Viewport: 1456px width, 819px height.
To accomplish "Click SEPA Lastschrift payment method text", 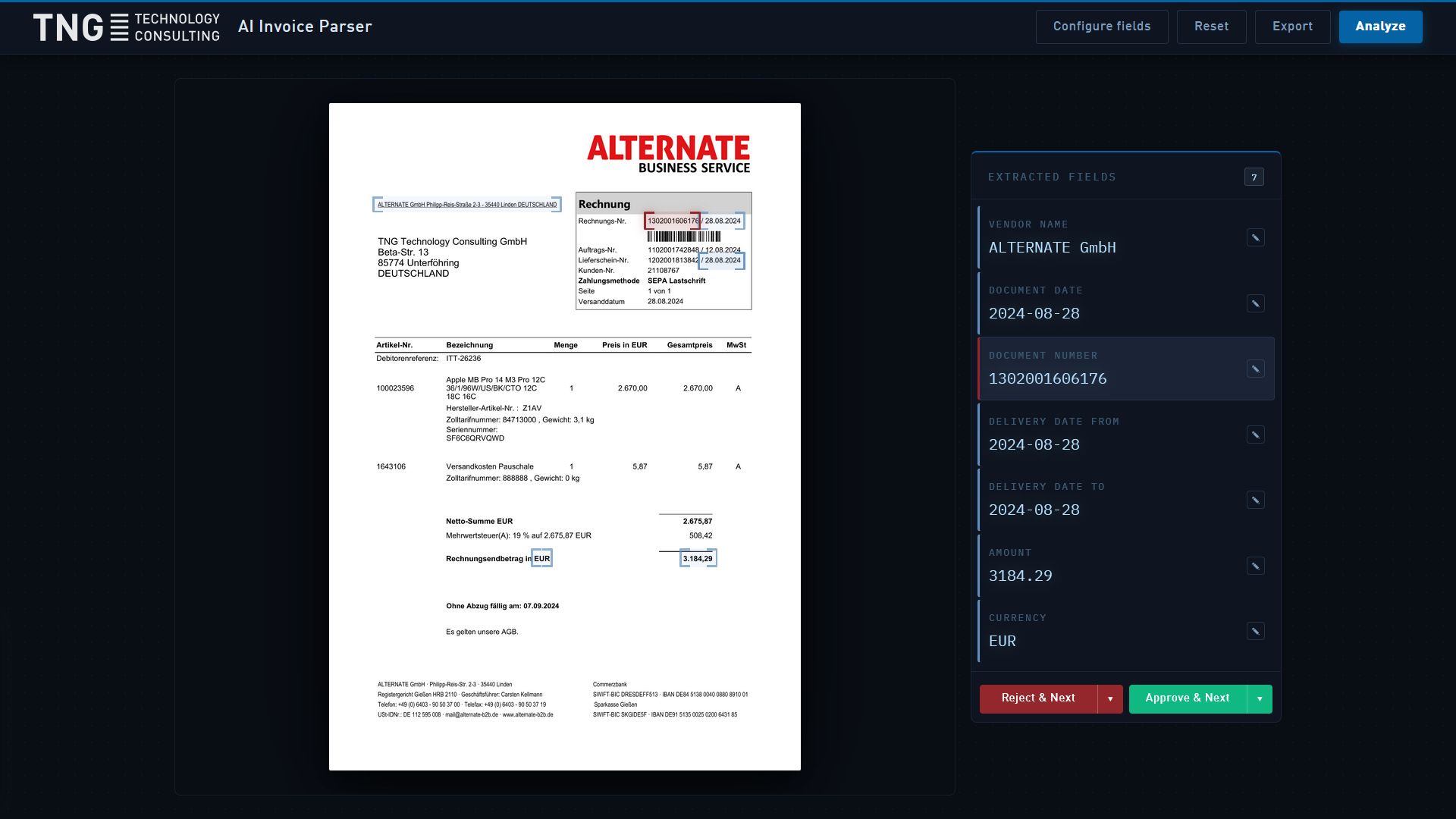I will [676, 281].
